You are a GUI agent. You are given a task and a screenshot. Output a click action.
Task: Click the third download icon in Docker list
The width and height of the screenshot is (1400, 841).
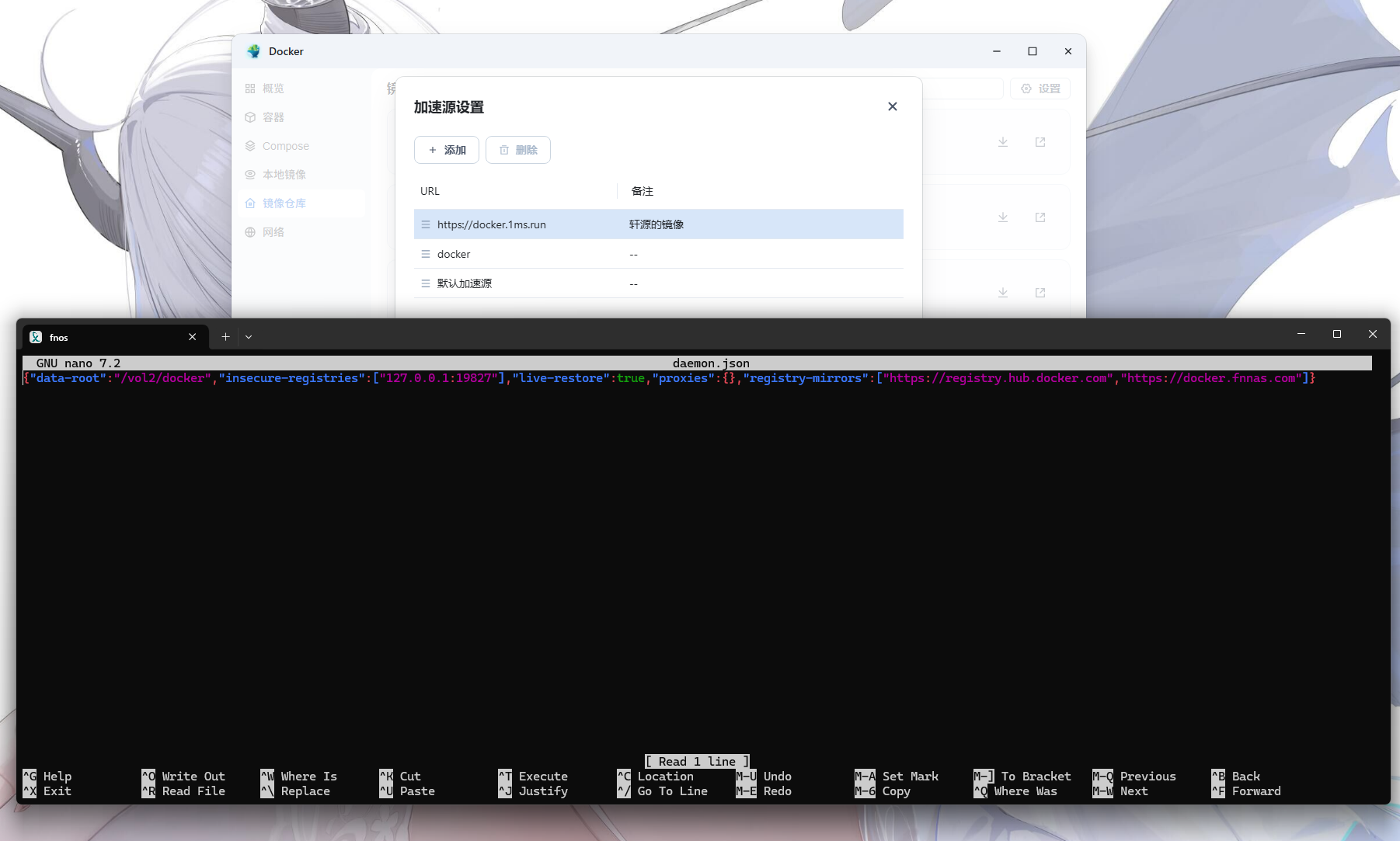1003,293
